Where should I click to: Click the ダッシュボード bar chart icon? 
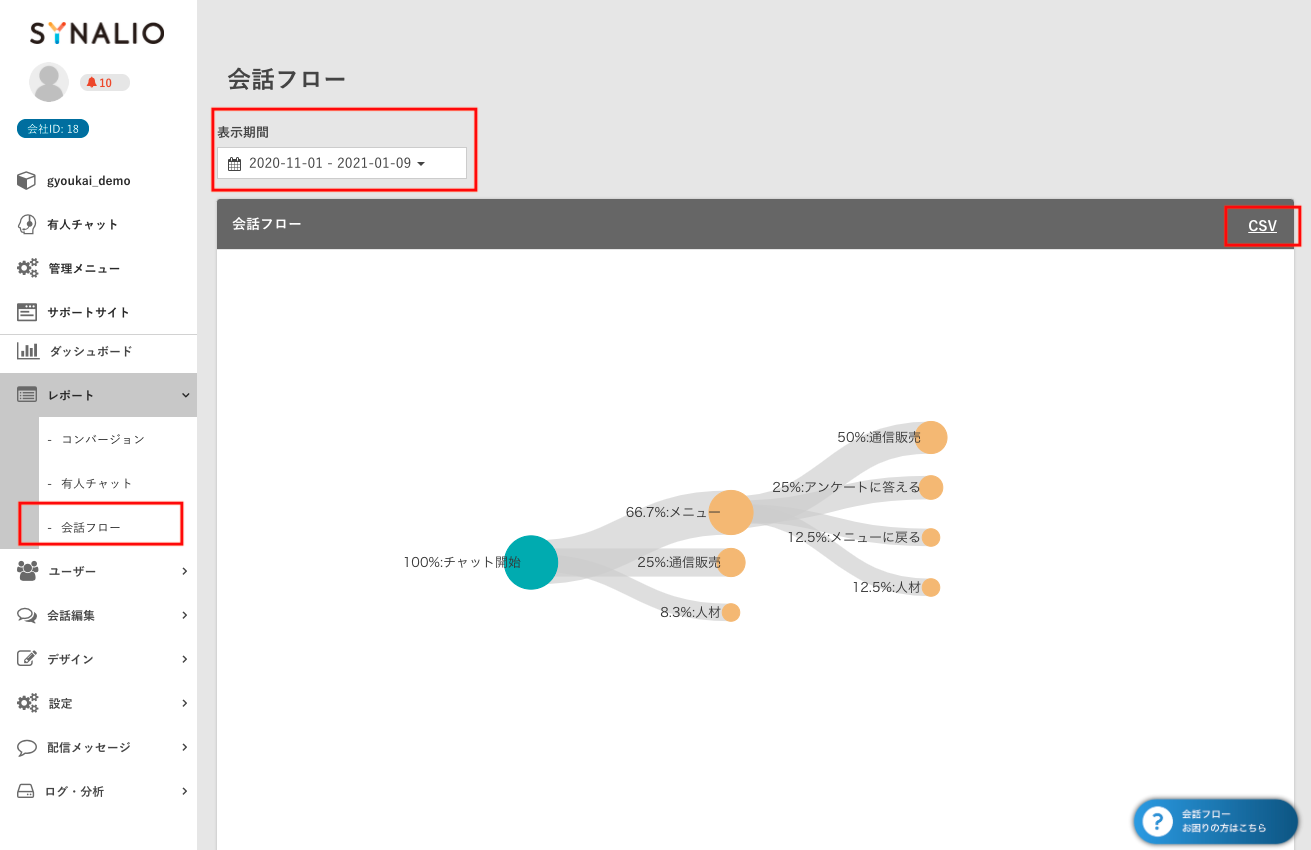(x=27, y=351)
